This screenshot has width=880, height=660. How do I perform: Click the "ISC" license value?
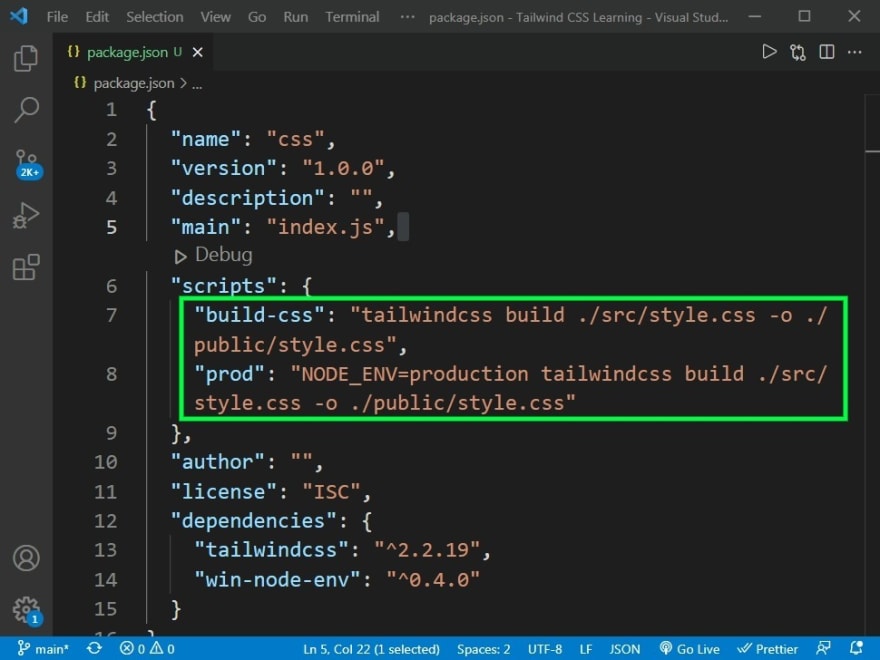[x=331, y=492]
